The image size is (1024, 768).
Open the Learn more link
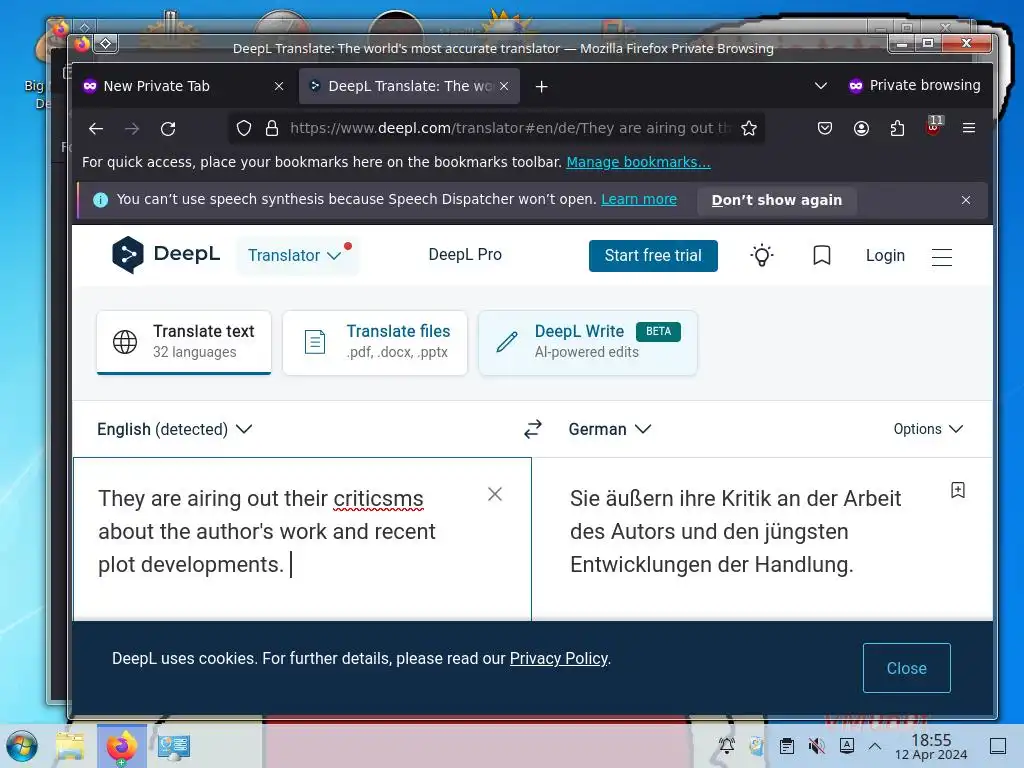[639, 199]
